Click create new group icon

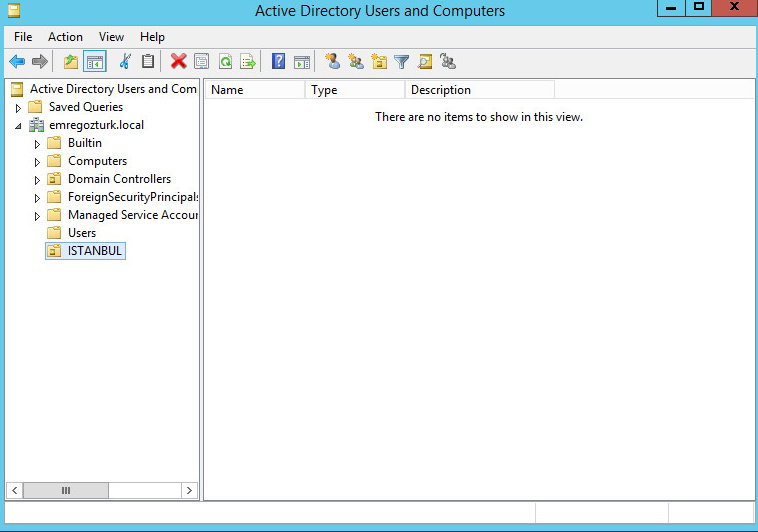pyautogui.click(x=355, y=62)
